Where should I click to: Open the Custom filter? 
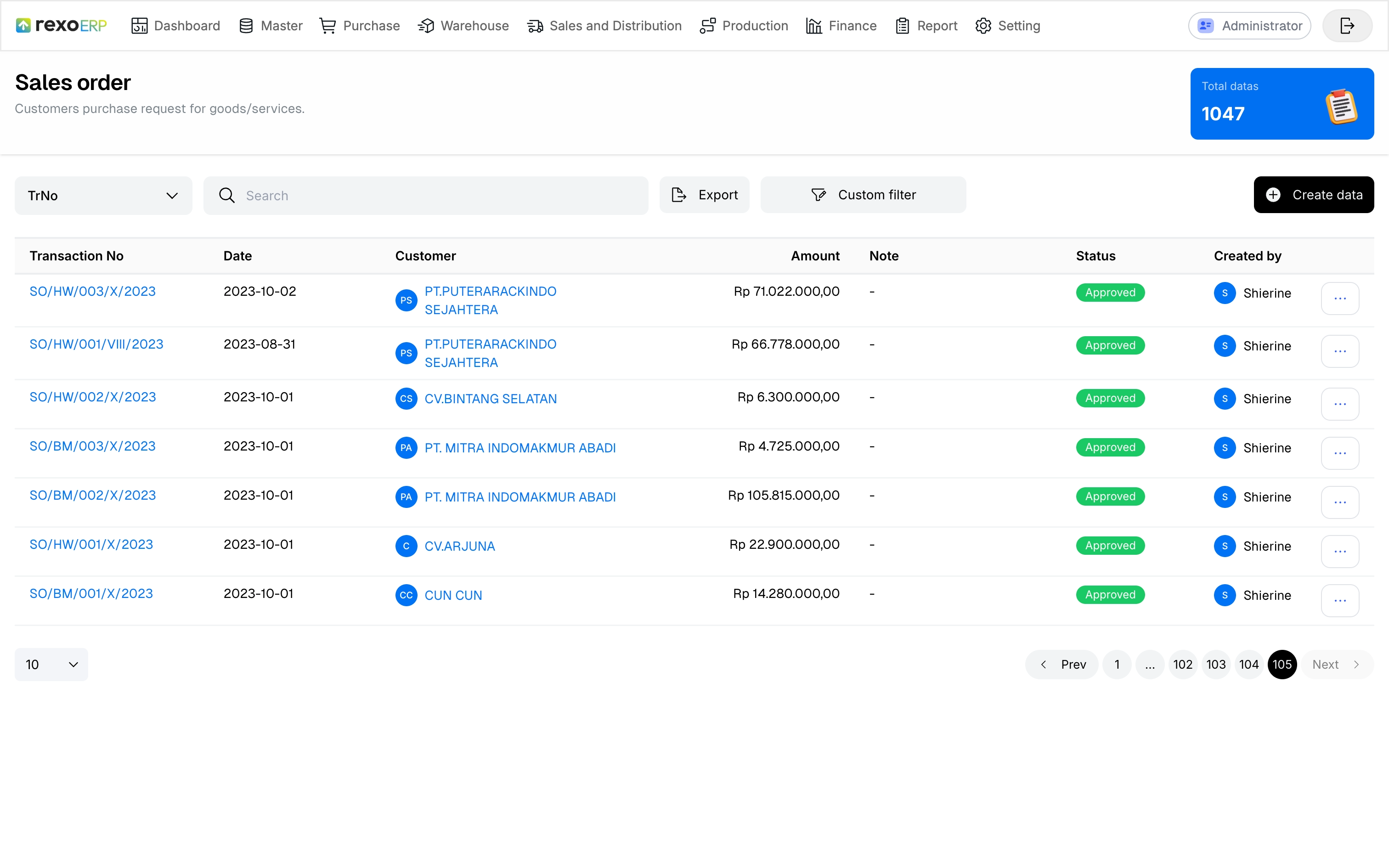(863, 195)
